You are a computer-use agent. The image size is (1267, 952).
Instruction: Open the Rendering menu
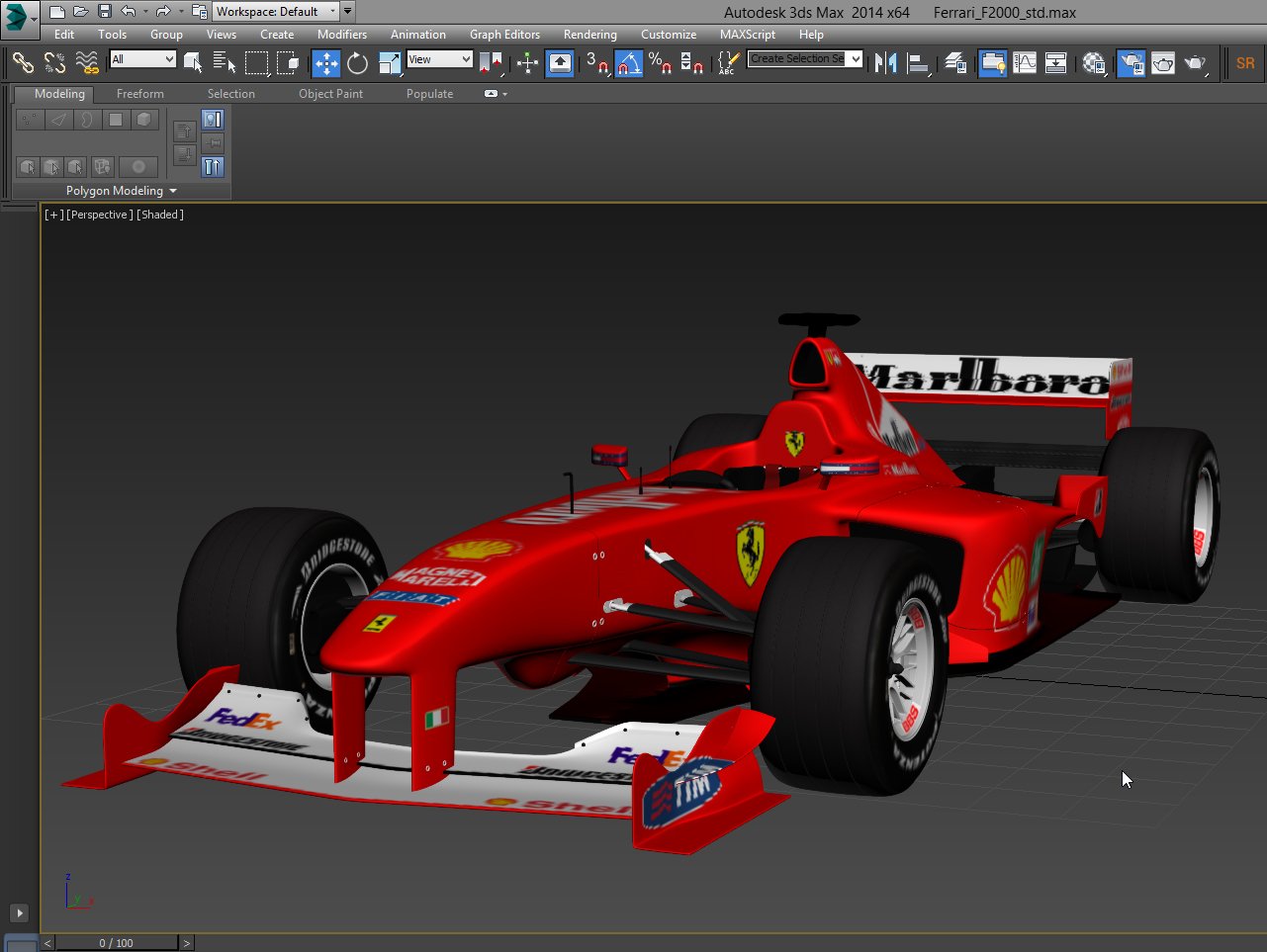coord(589,34)
